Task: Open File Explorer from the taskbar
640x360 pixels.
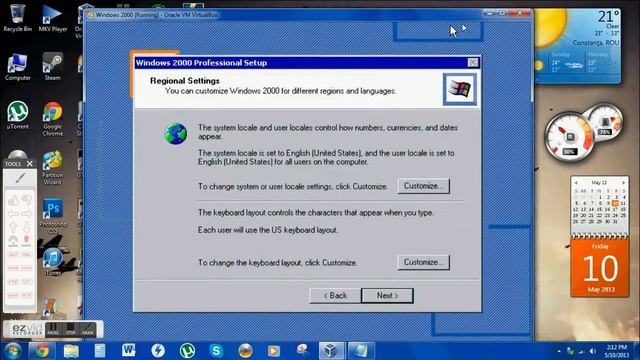Action: click(71, 351)
